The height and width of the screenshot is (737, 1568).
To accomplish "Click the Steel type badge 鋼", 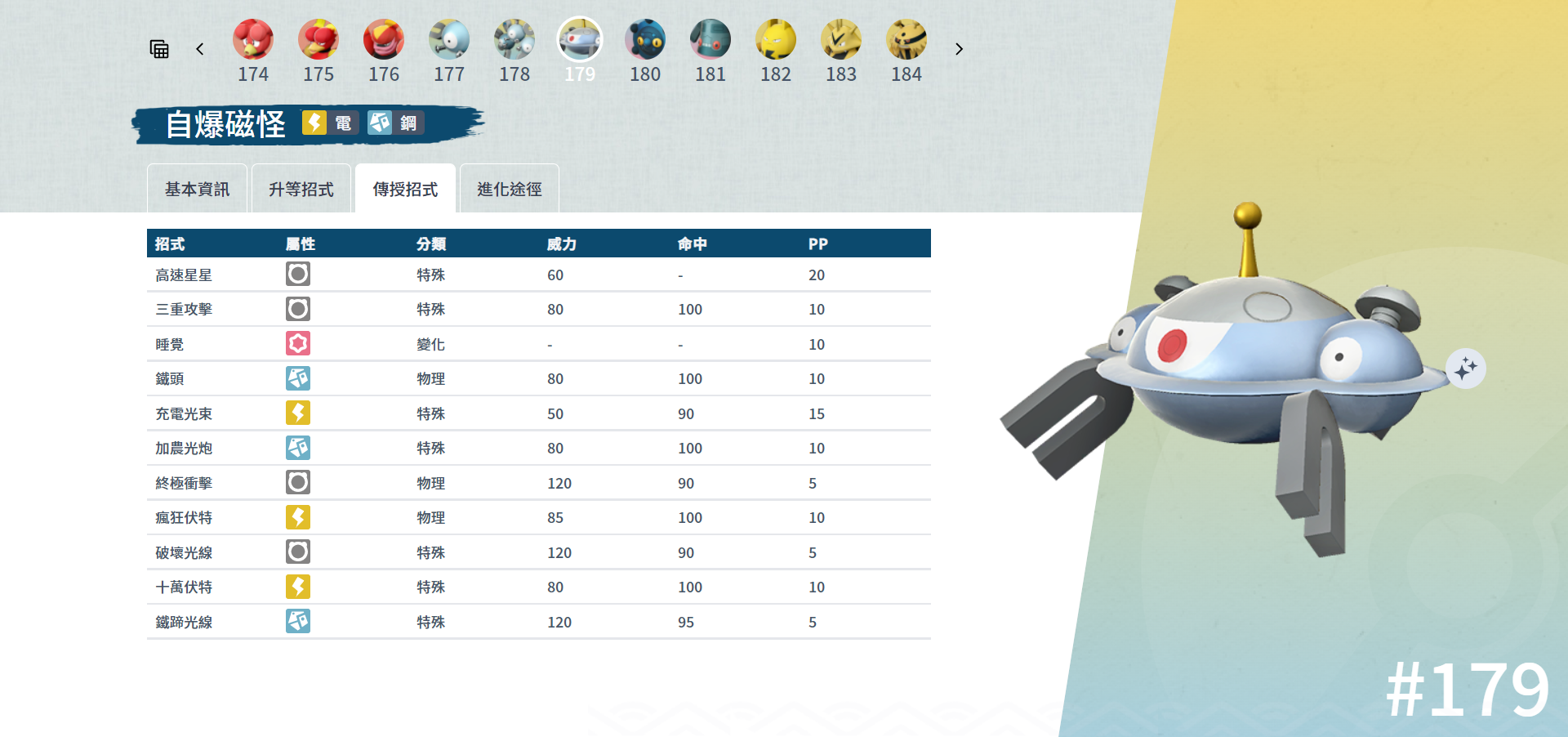I will [x=395, y=123].
